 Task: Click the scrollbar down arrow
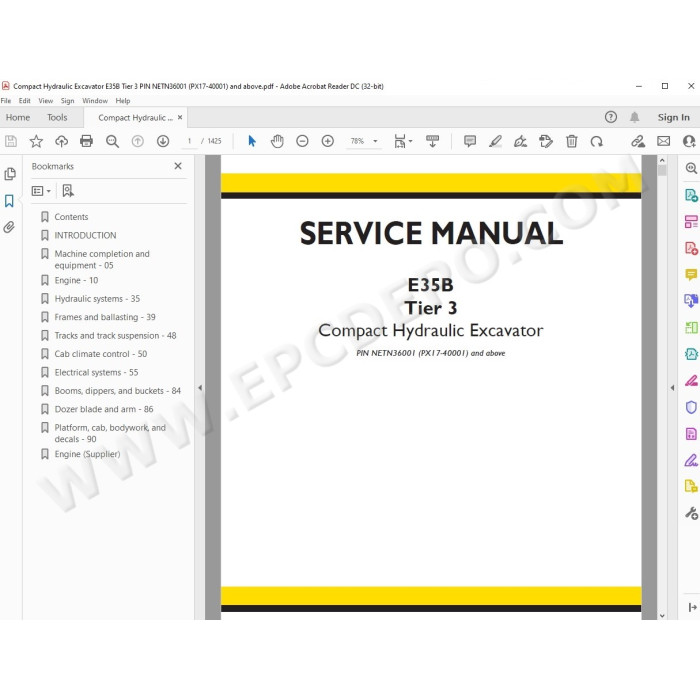tap(662, 616)
